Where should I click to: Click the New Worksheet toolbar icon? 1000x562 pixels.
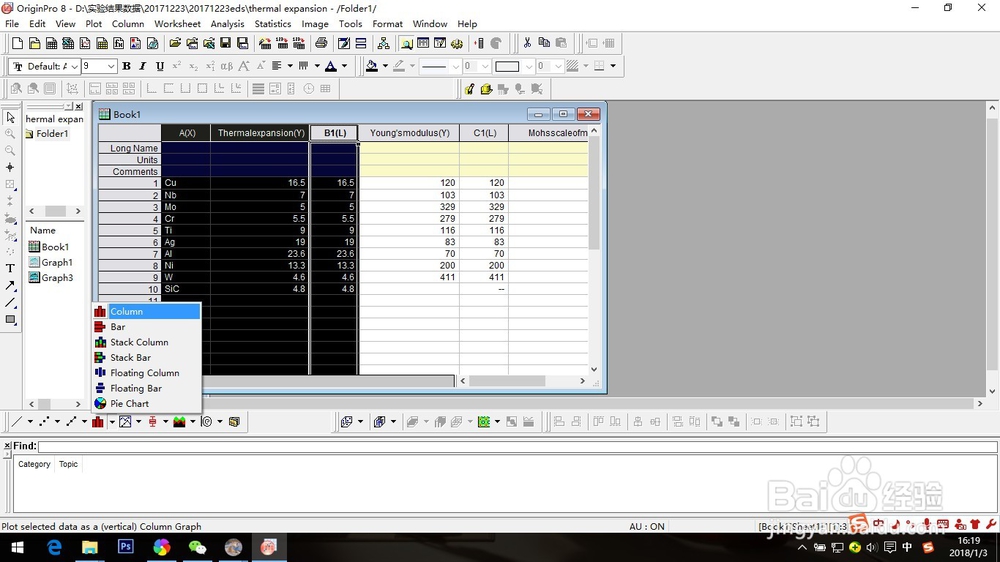click(51, 43)
